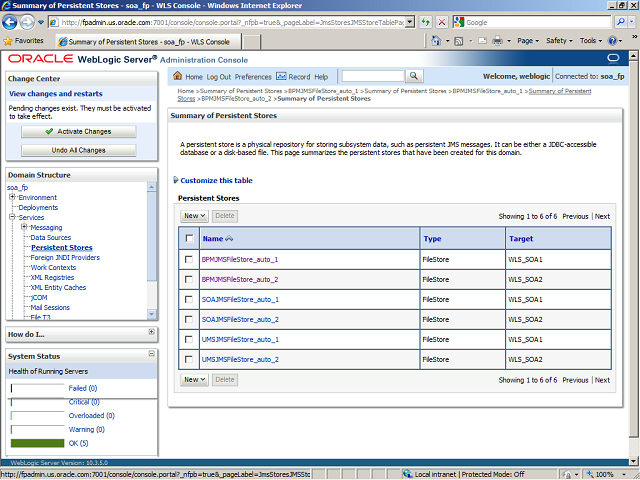
Task: Click the green OK health status bar
Action: coord(35,443)
